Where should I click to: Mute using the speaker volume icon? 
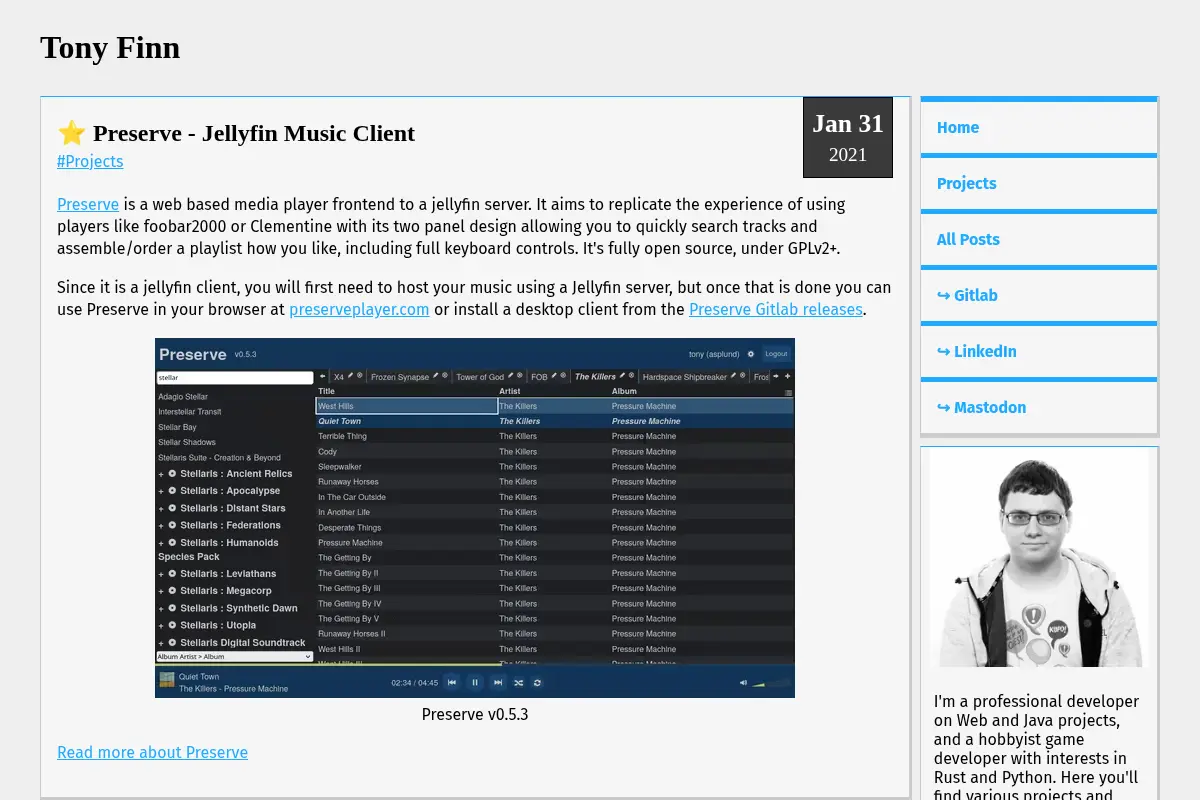(x=743, y=683)
